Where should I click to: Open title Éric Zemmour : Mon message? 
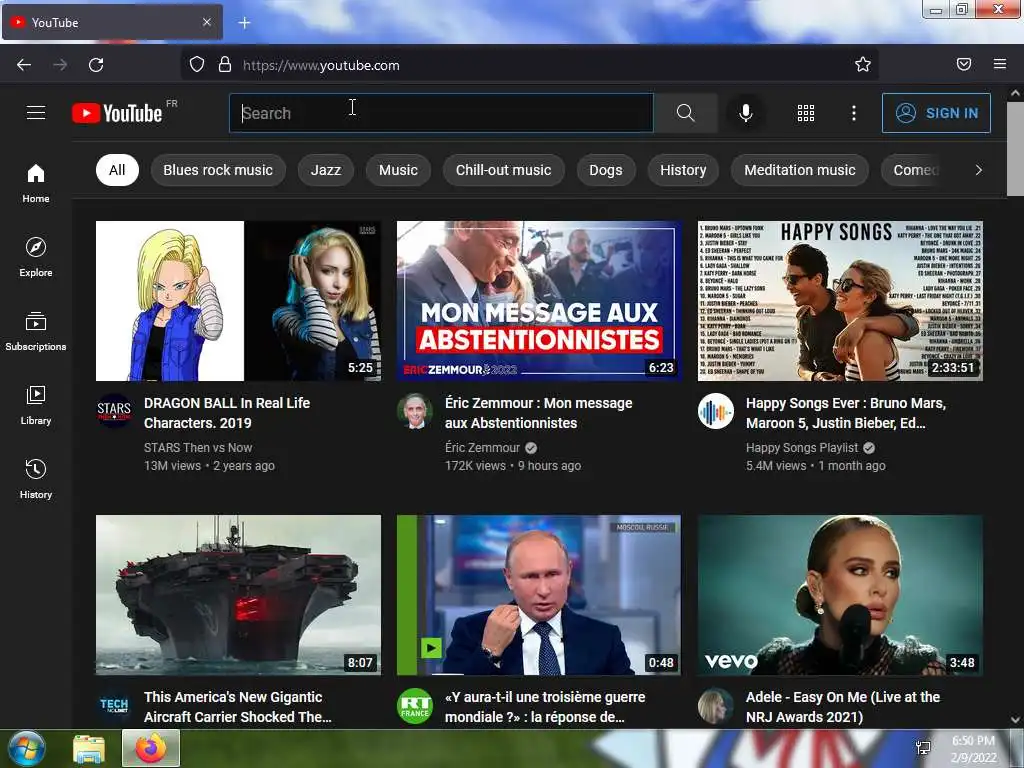[x=538, y=413]
